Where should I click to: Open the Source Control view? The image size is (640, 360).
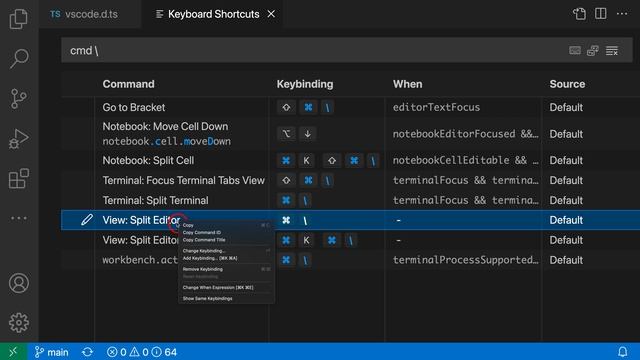[19, 98]
